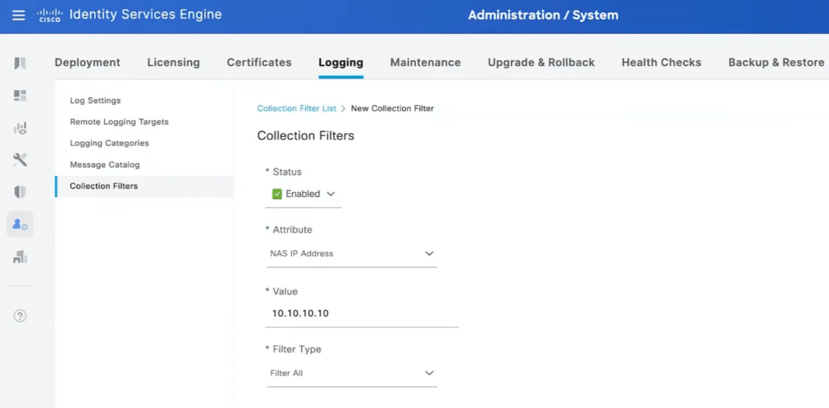829x408 pixels.
Task: Switch to the Certificates tab
Action: [259, 62]
